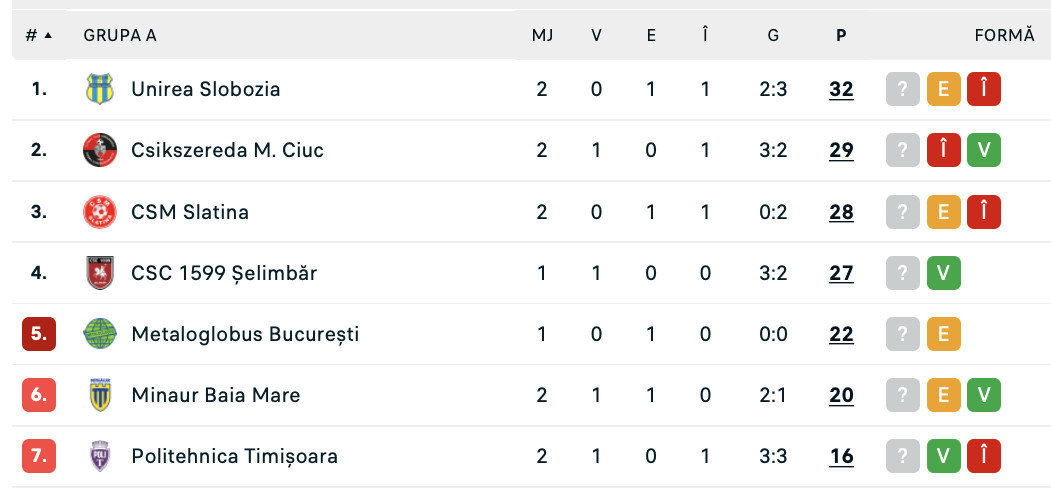Click the Metaloglobus București globe logo

coord(99,334)
